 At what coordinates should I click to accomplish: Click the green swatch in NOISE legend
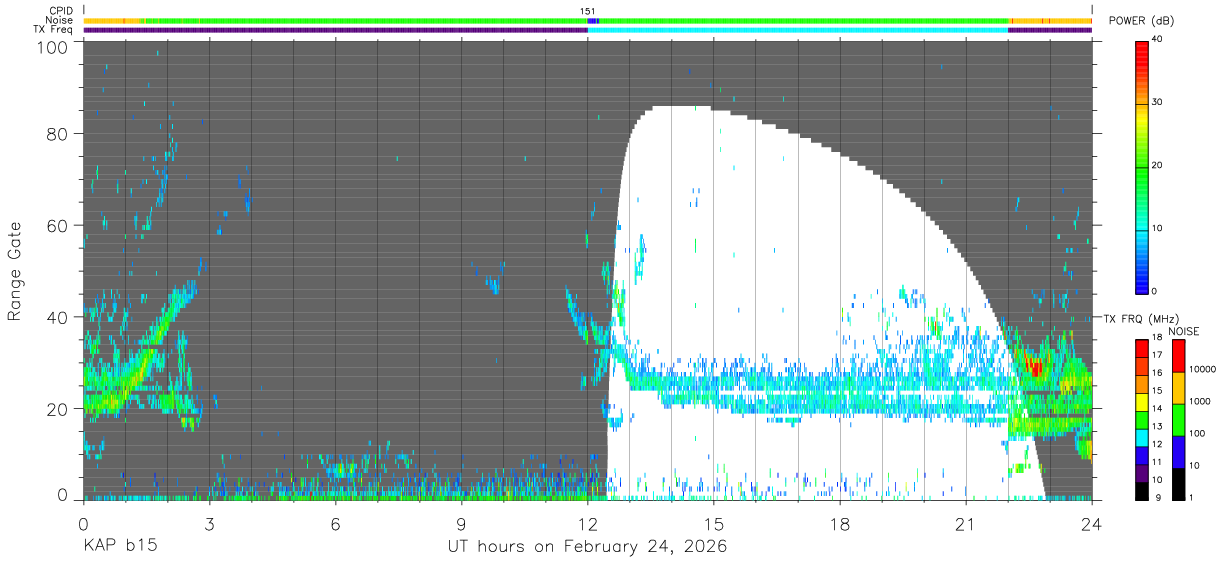point(1178,420)
